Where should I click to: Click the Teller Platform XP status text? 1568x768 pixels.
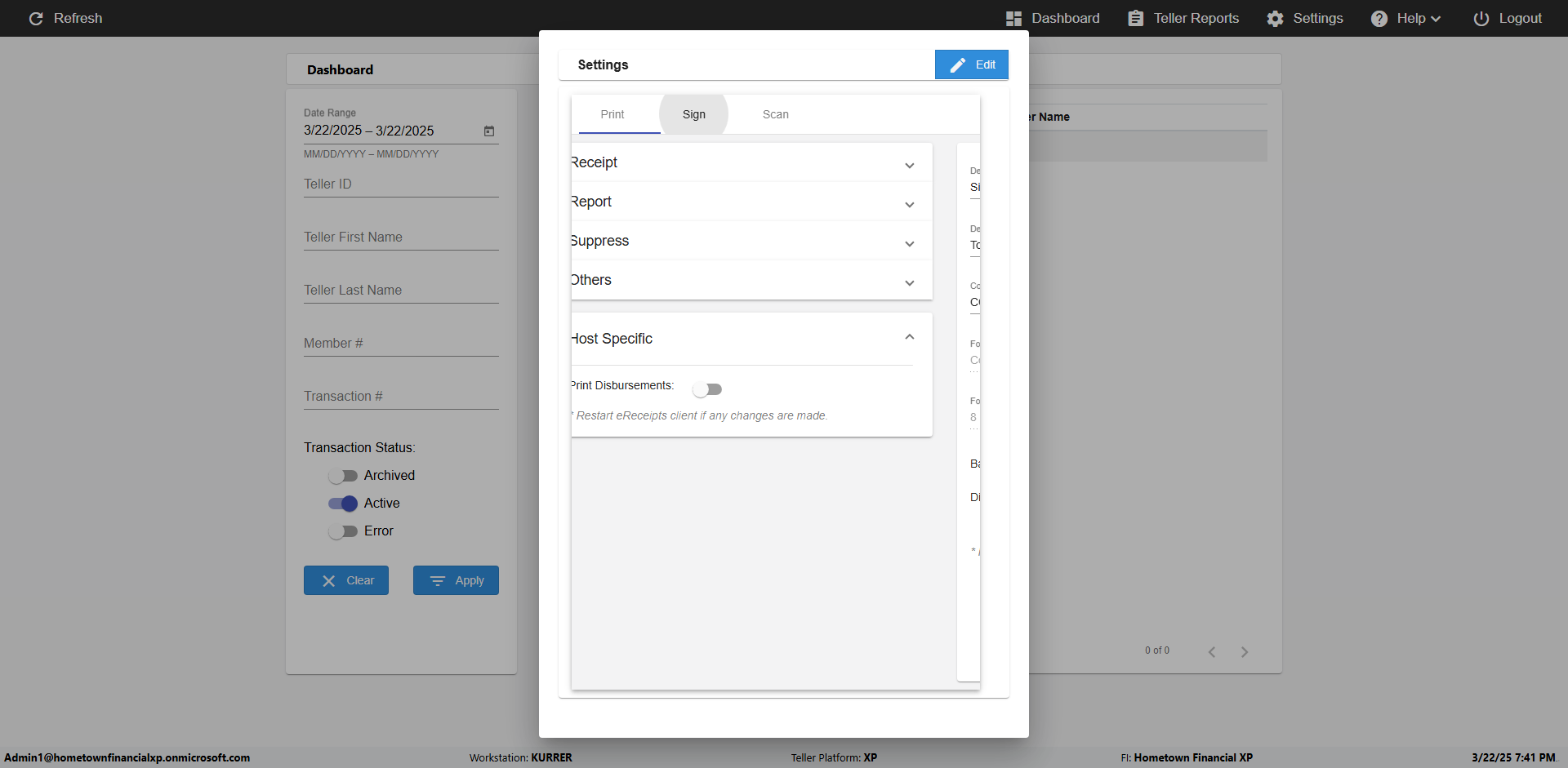(834, 757)
